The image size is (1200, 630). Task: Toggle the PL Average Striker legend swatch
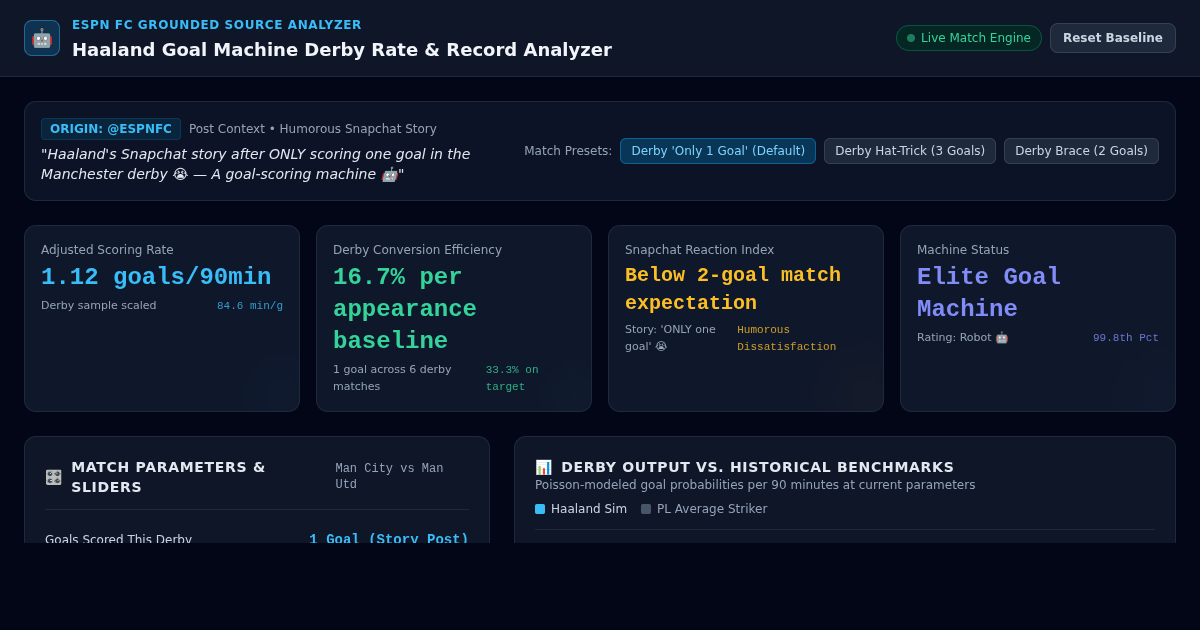646,509
